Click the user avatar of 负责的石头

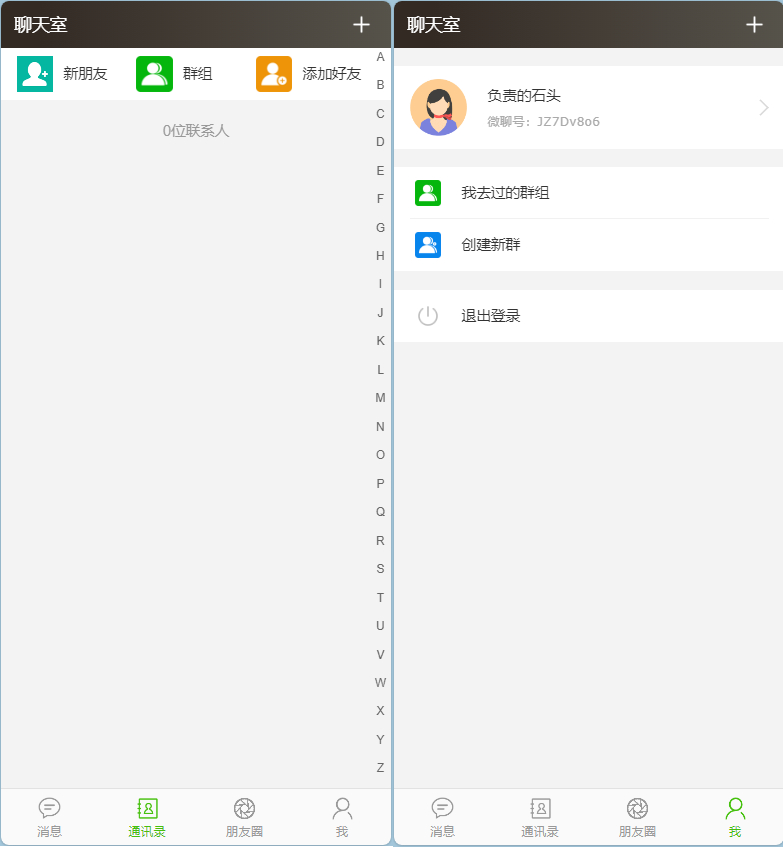438,107
